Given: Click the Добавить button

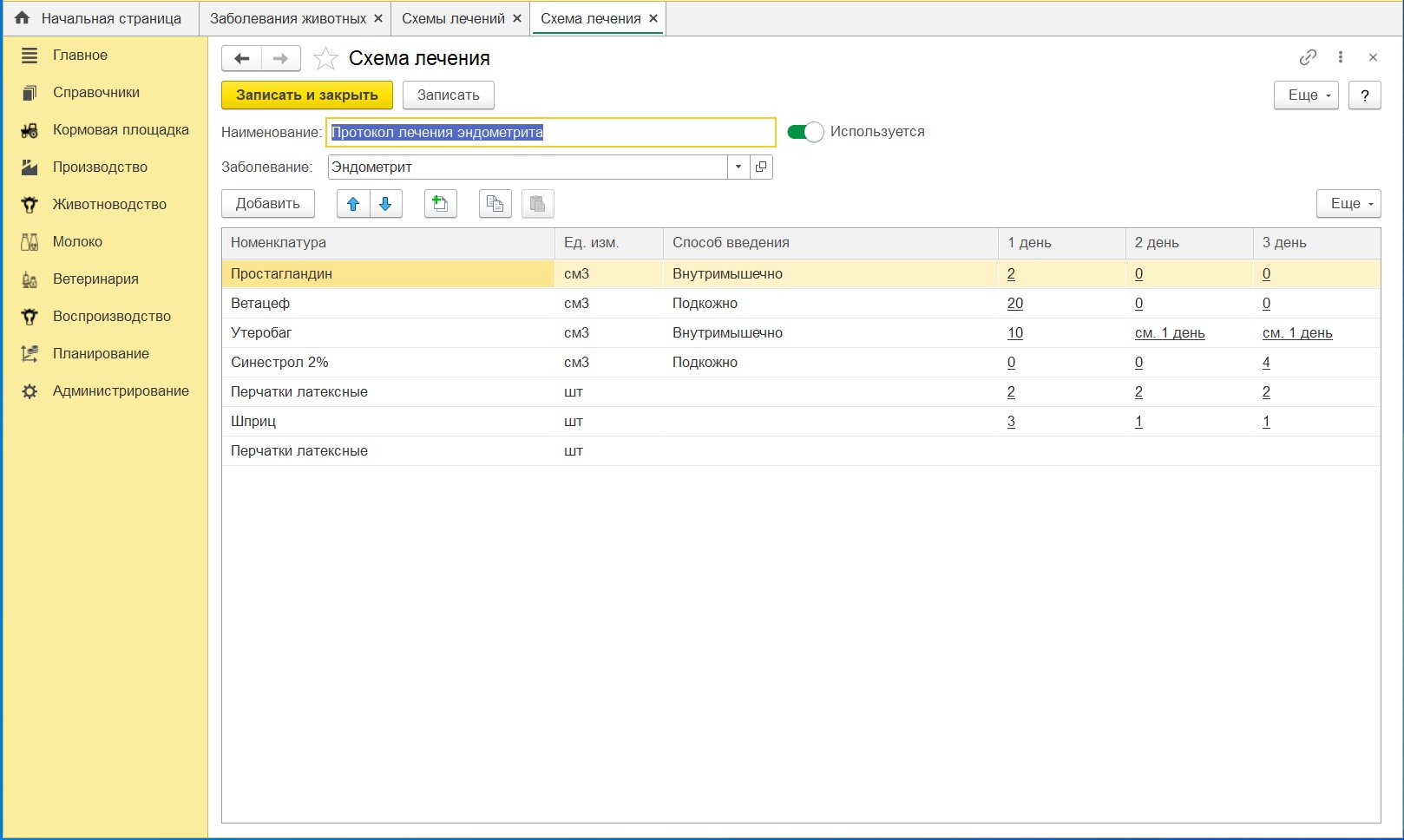Looking at the screenshot, I should pos(268,204).
